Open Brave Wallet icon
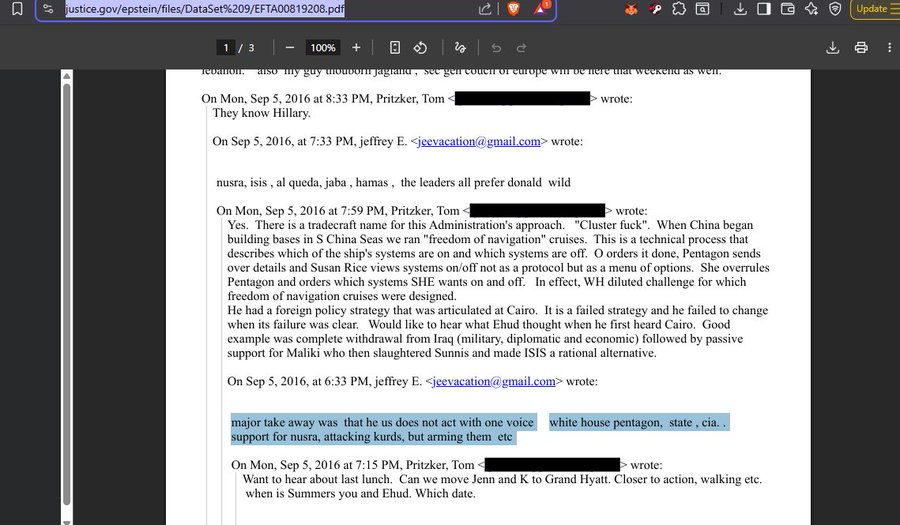 click(787, 9)
